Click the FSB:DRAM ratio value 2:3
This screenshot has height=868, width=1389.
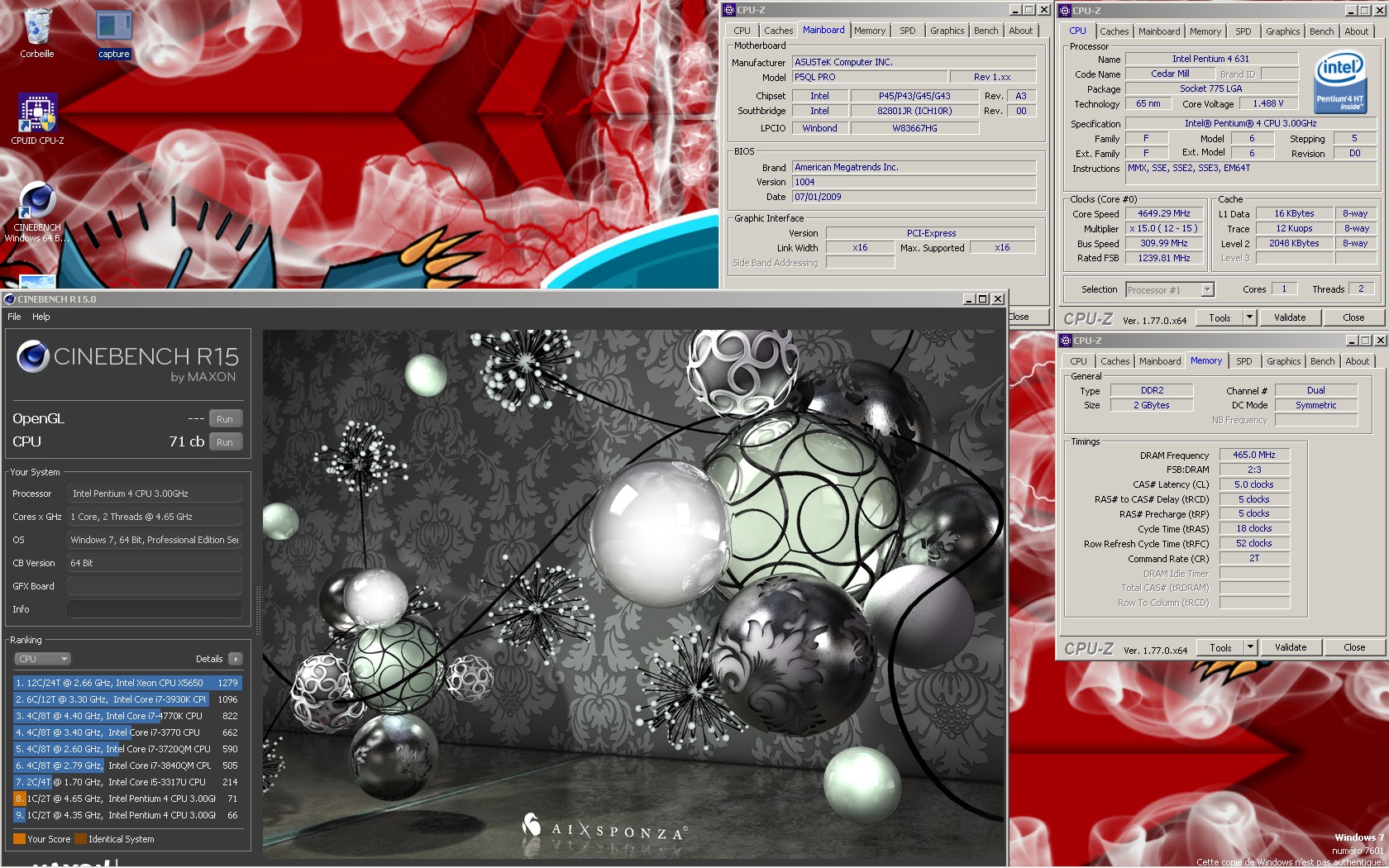1253,470
